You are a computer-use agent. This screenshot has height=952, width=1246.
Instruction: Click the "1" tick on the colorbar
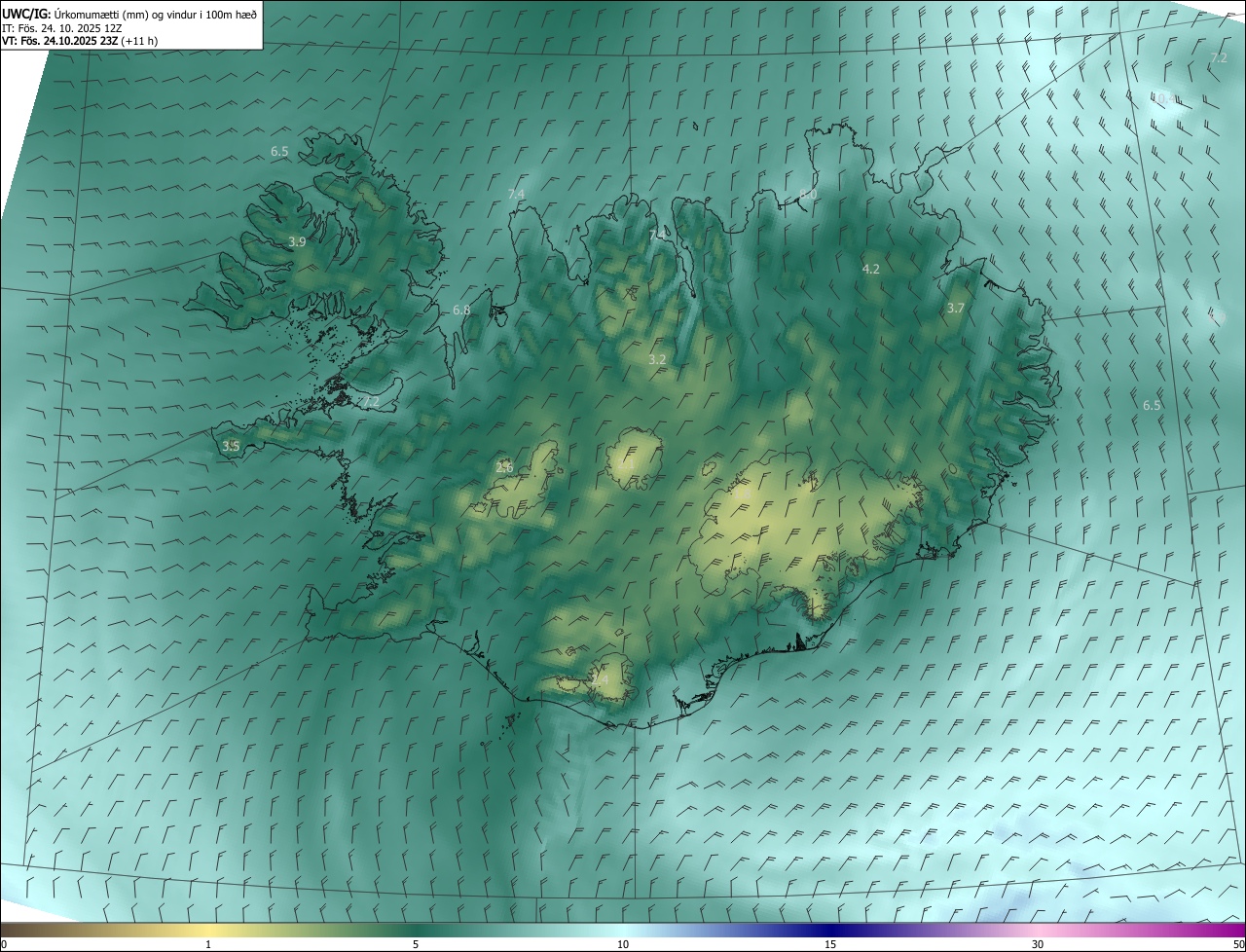pyautogui.click(x=208, y=944)
